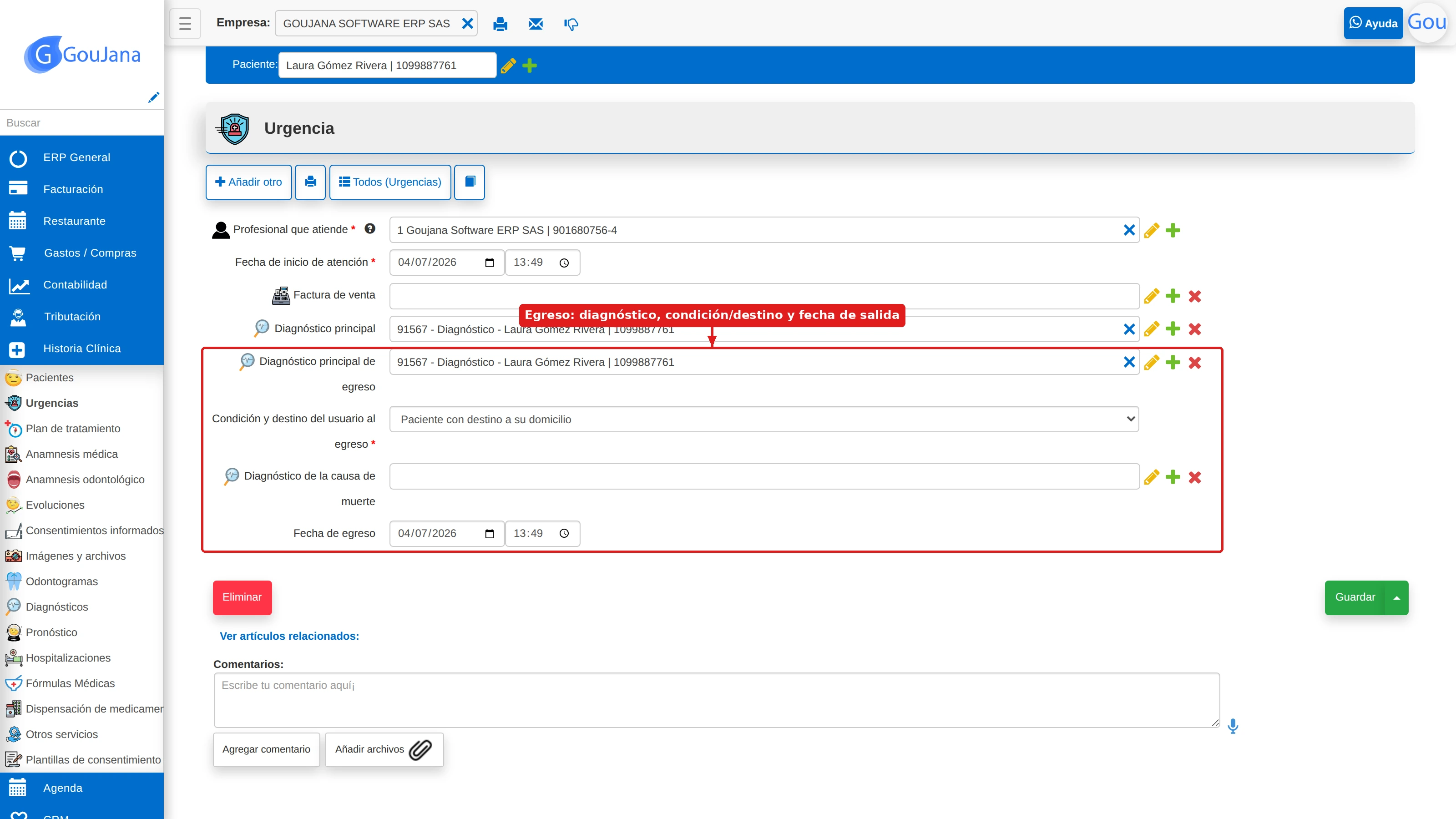Open Todos (Urgencias) list

[x=390, y=182]
